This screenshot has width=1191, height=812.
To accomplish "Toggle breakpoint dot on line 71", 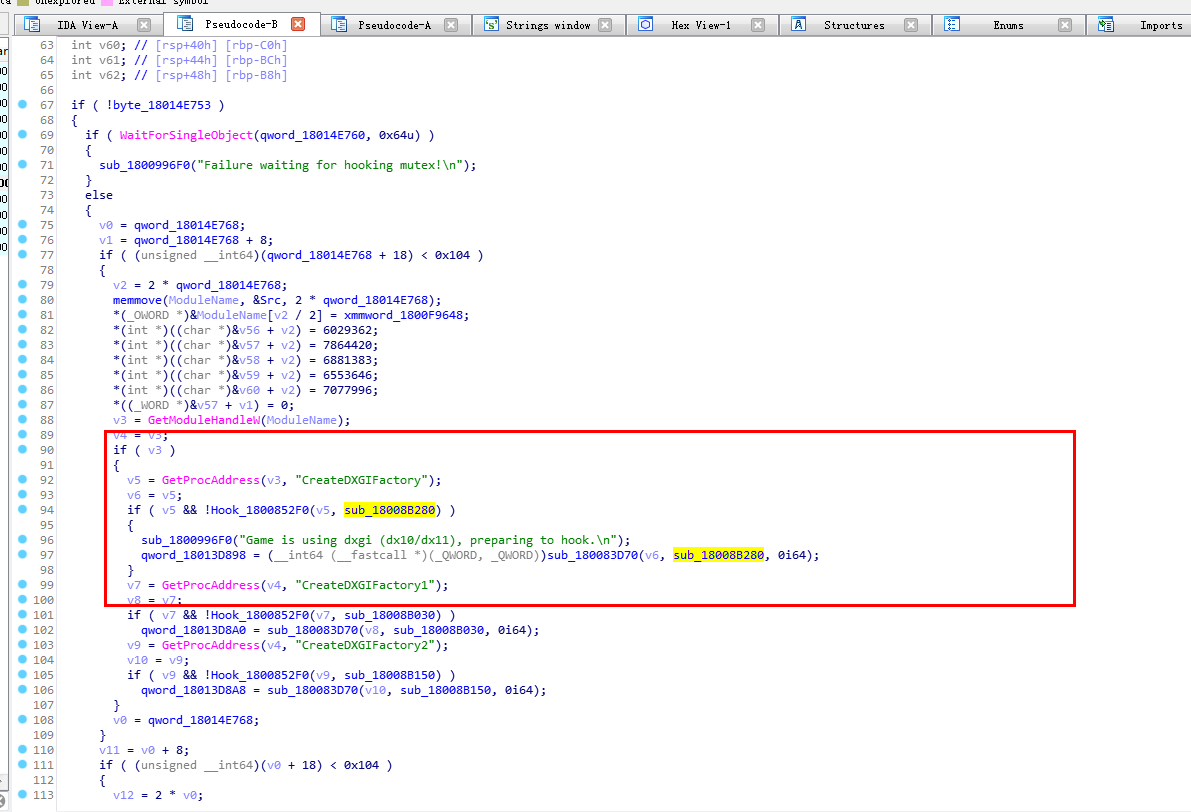I will tap(23, 164).
